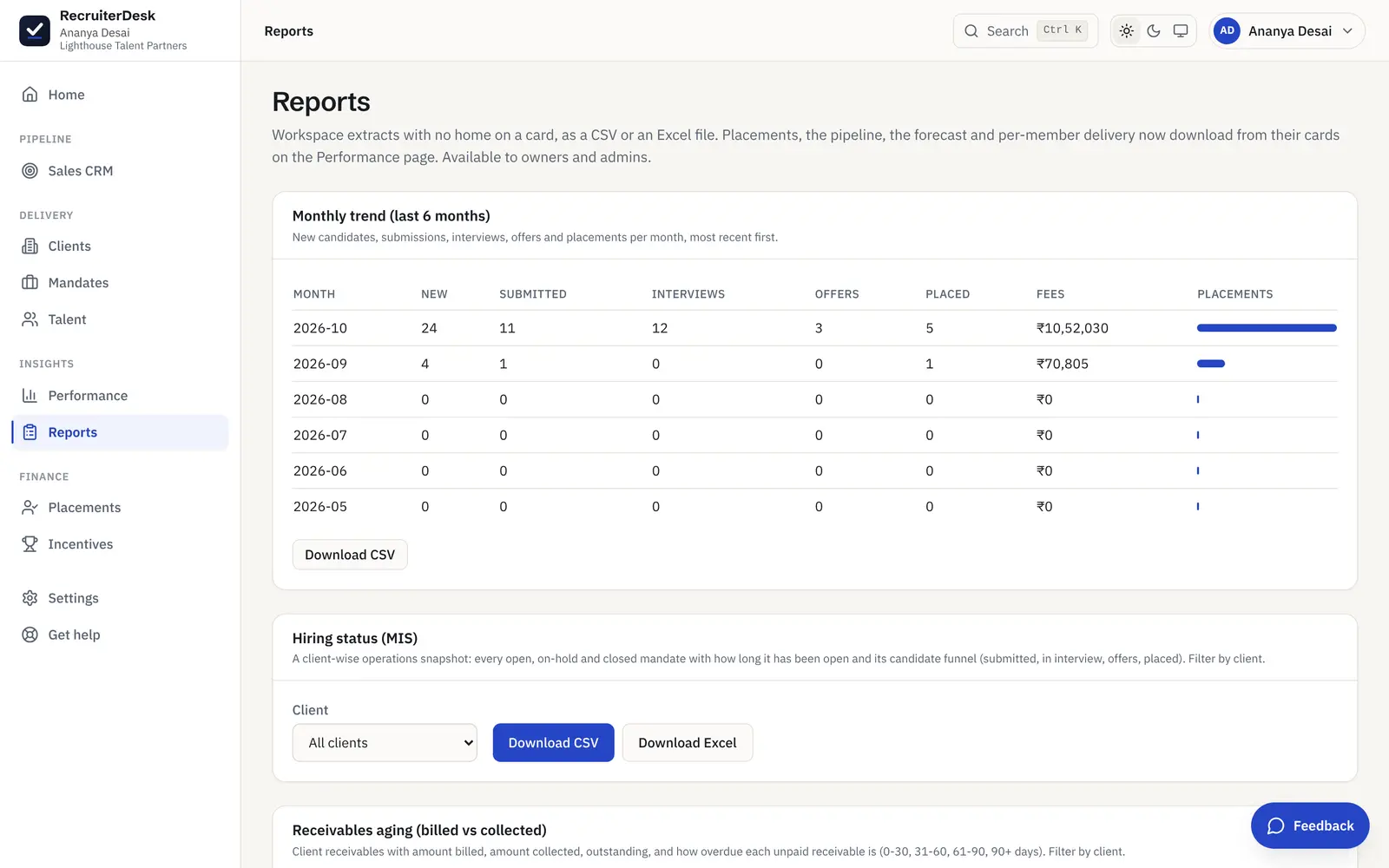Click the Get help lifebuoy icon

[30, 635]
